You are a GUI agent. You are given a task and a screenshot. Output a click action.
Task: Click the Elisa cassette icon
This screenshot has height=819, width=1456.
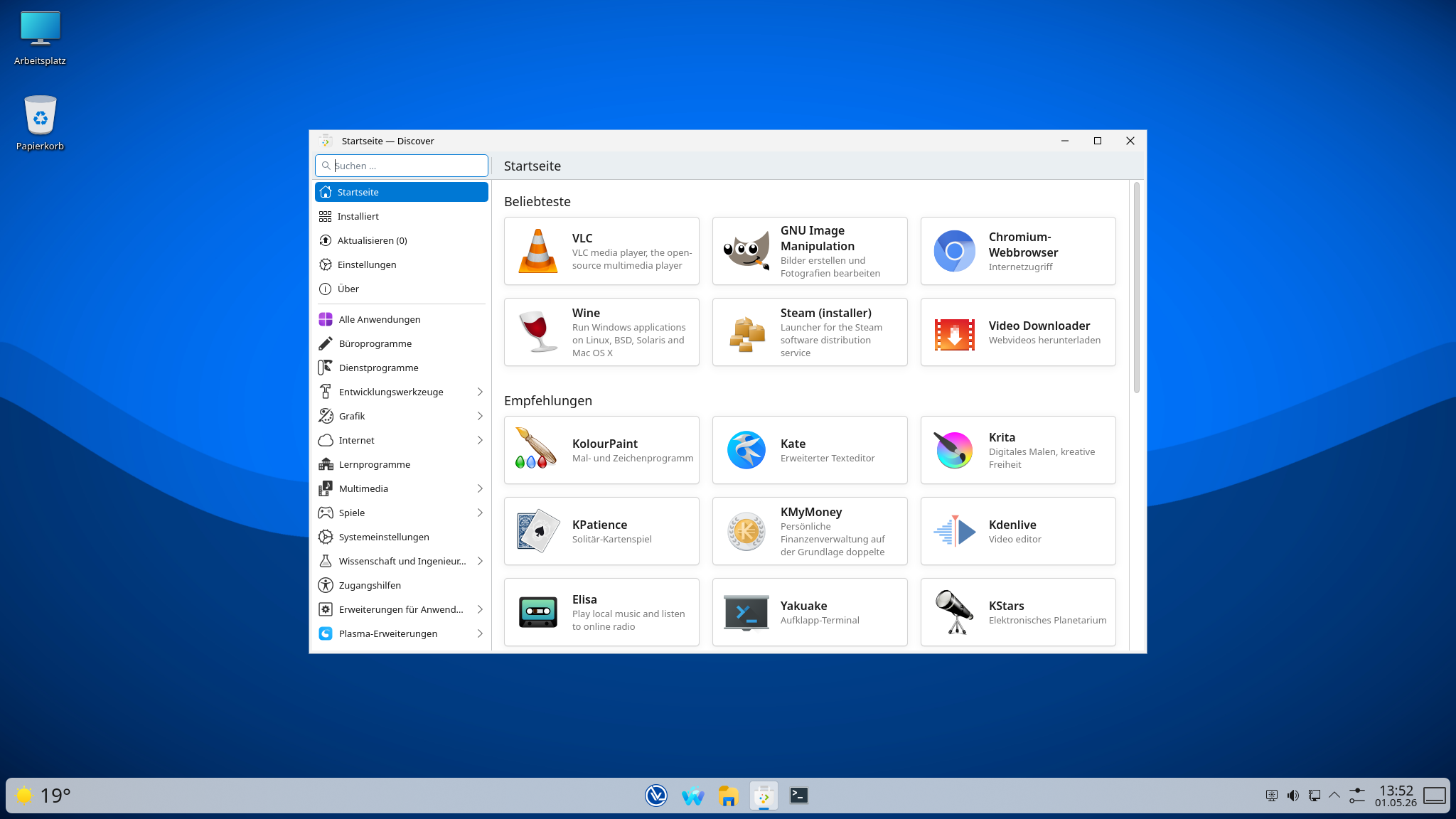pos(538,612)
